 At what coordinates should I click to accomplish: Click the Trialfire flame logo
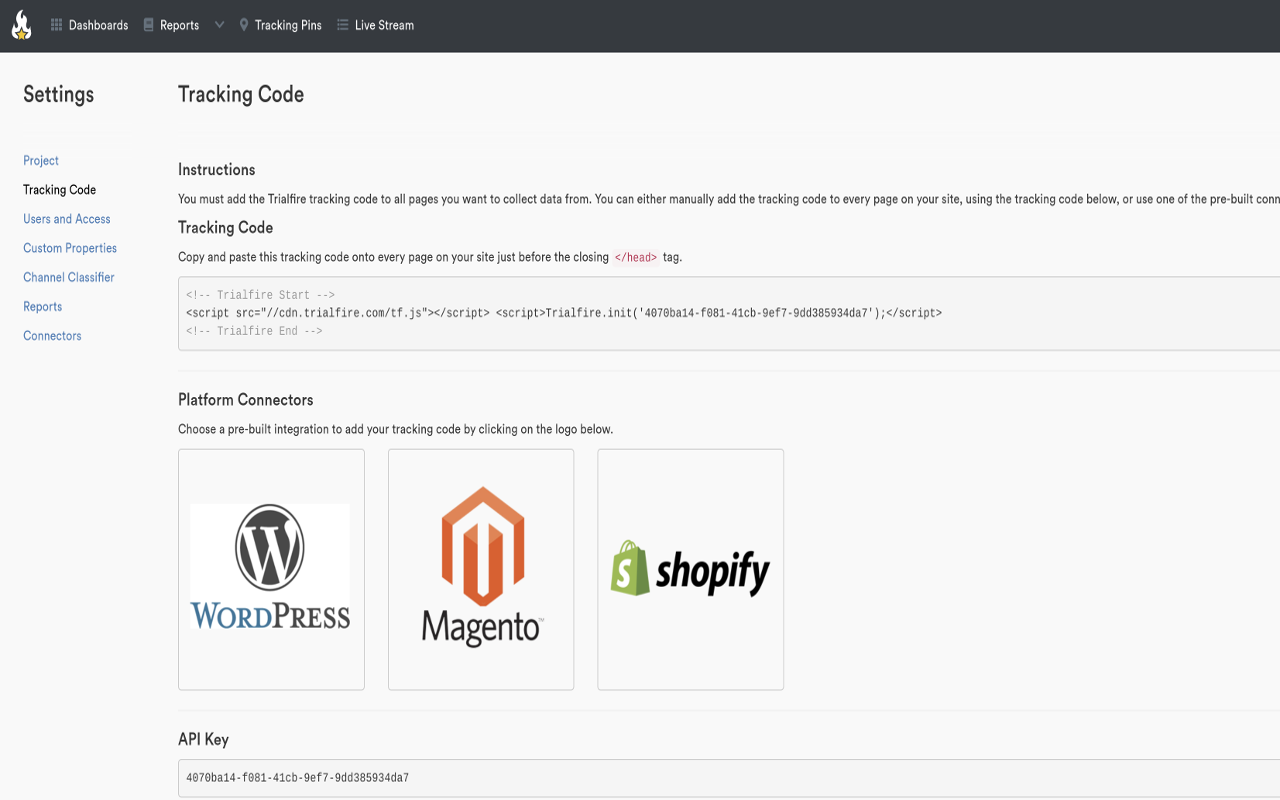click(x=21, y=25)
